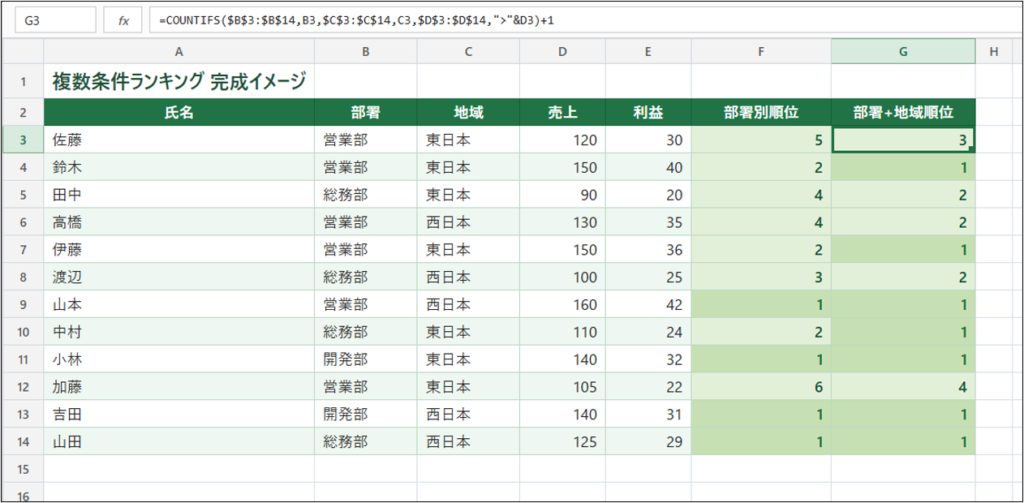
Task: Select column B header
Action: 366,52
